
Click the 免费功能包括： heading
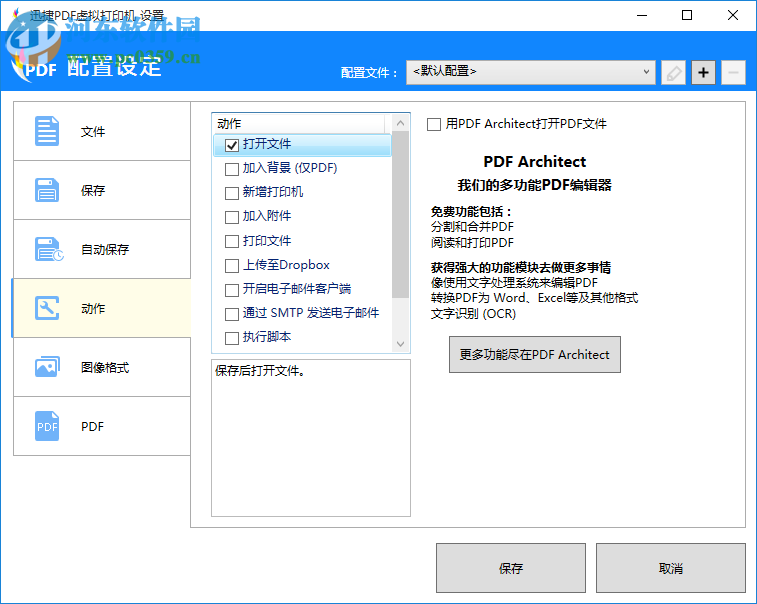(x=471, y=211)
